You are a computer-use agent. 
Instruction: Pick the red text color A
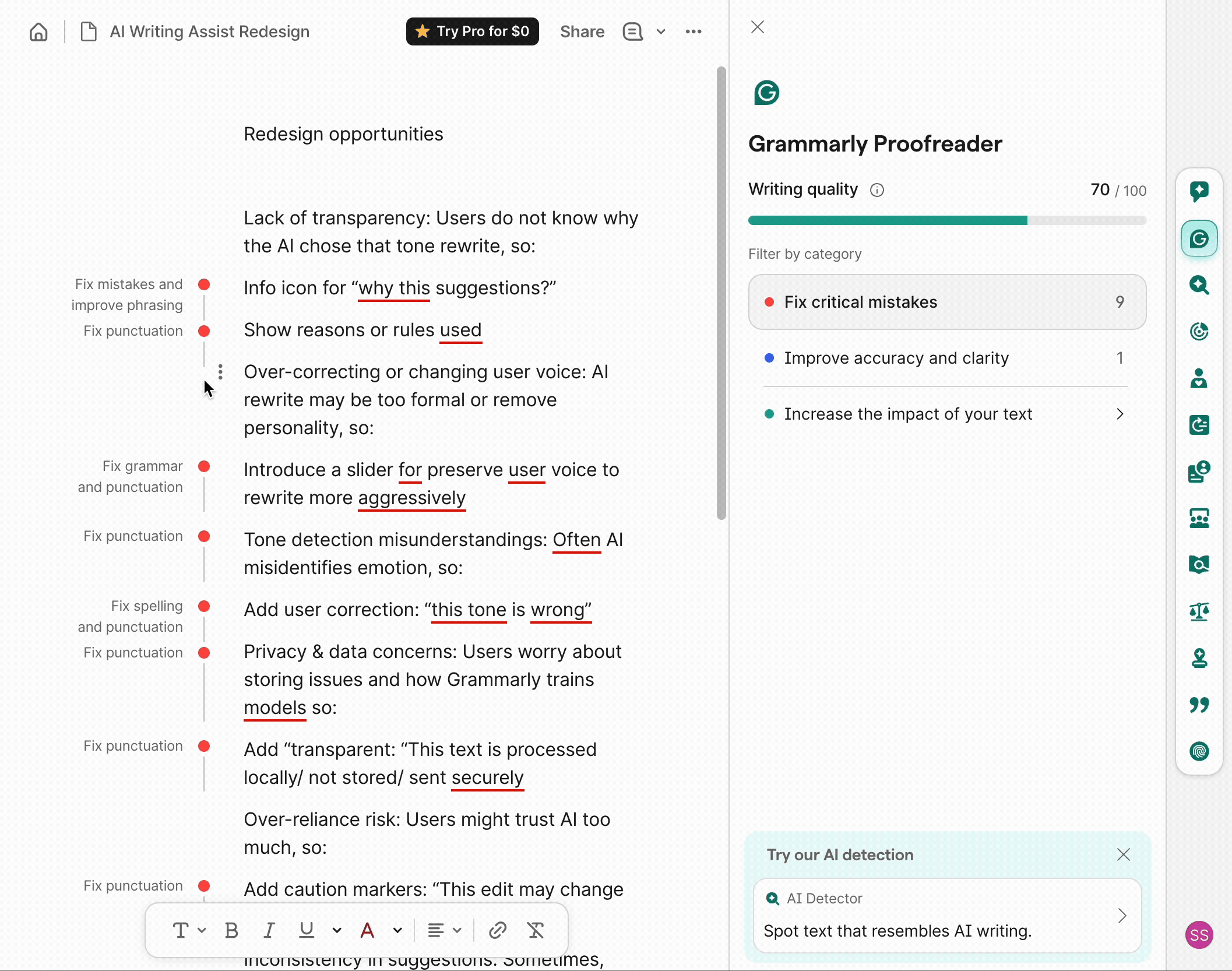point(367,930)
